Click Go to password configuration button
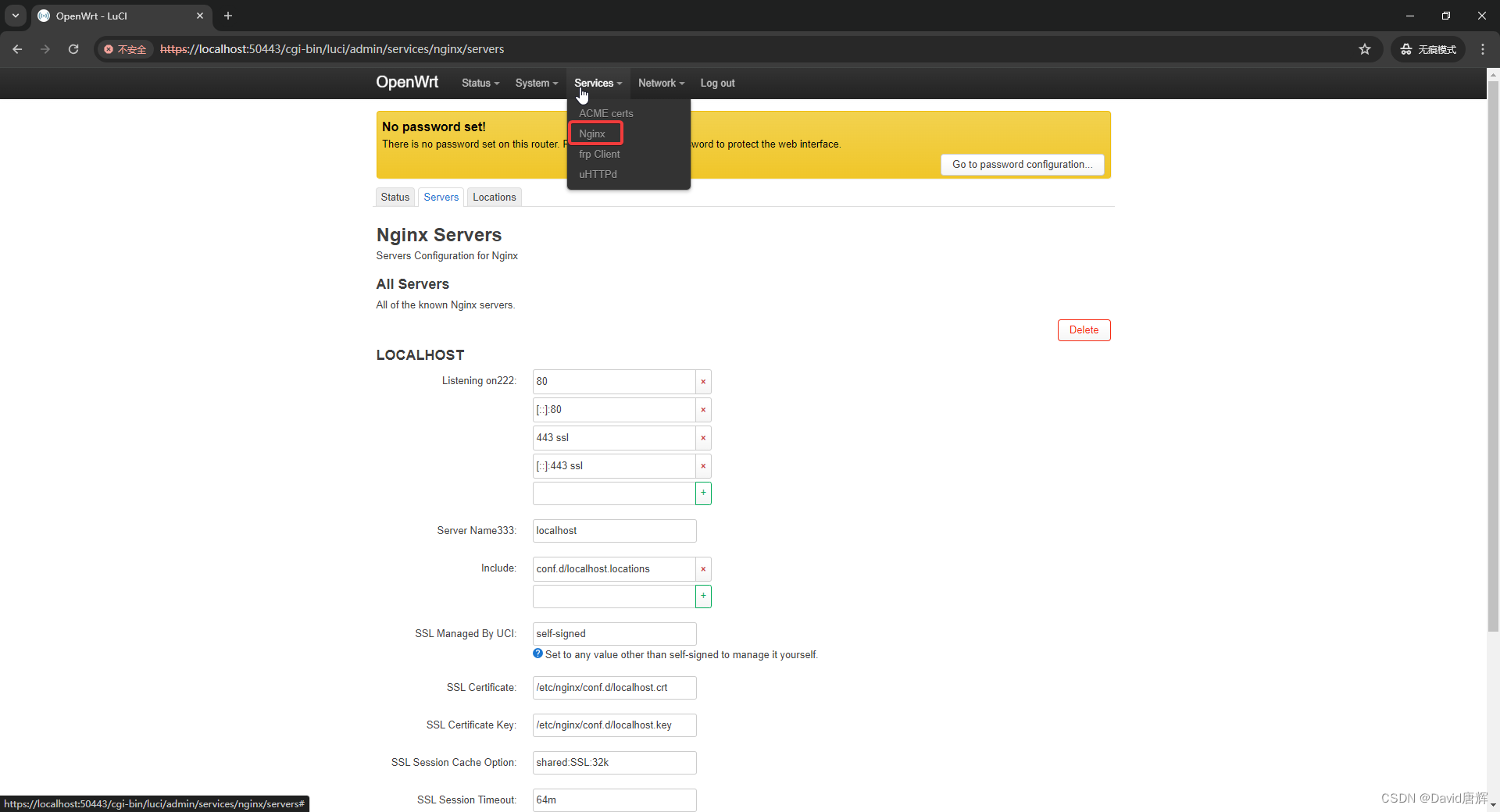Screen dimensions: 1500x812 [1022, 165]
